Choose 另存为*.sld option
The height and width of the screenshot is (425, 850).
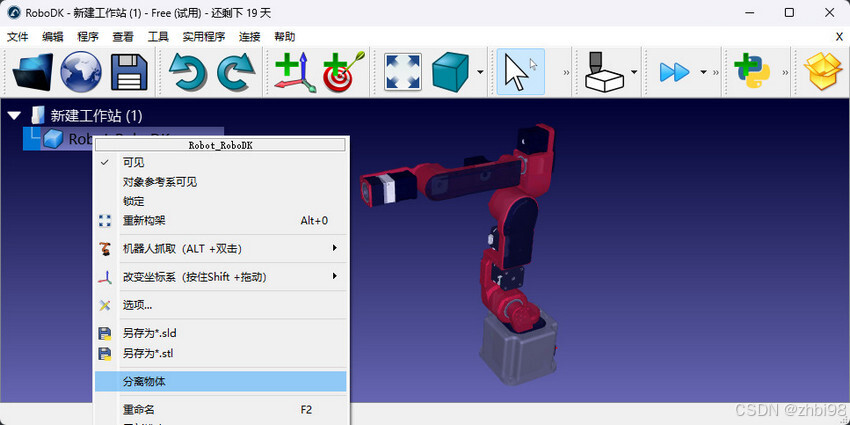221,333
